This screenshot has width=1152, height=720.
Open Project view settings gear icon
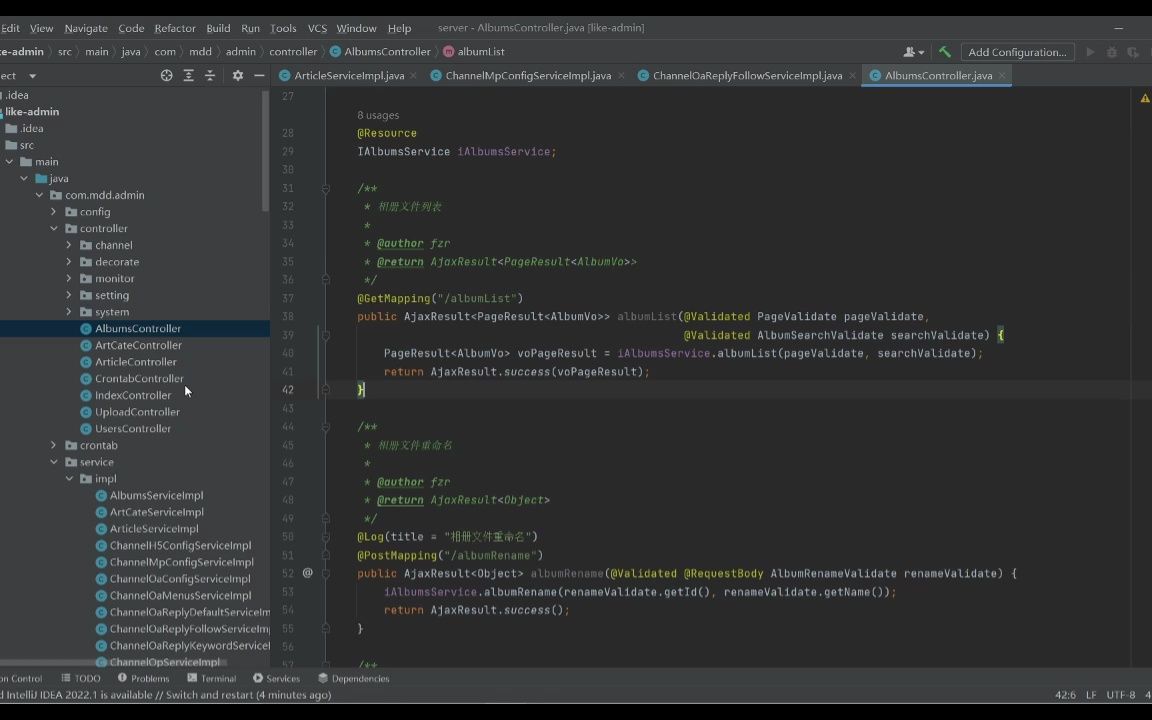click(238, 75)
